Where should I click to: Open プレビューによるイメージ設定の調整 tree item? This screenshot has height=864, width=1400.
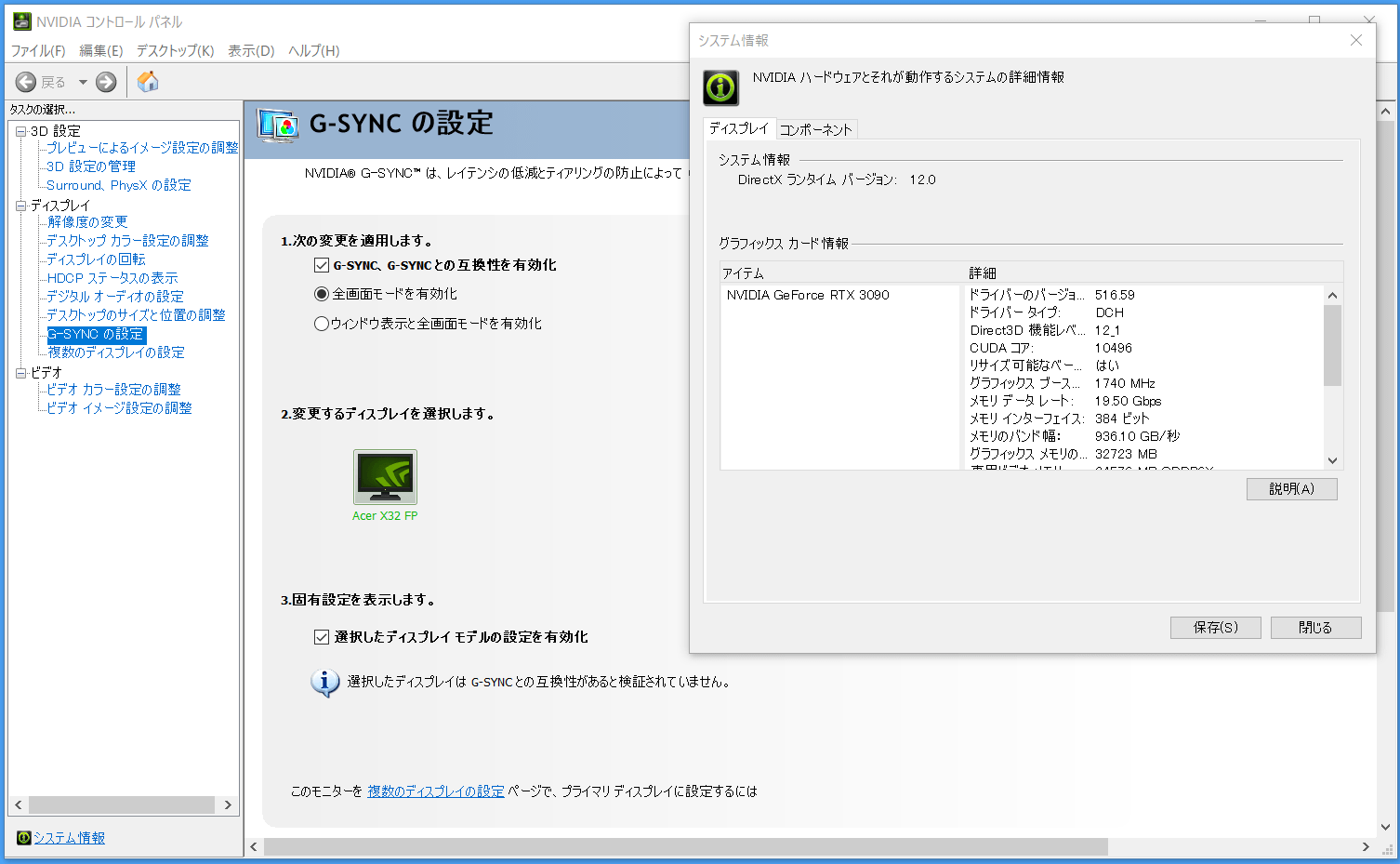click(x=142, y=148)
